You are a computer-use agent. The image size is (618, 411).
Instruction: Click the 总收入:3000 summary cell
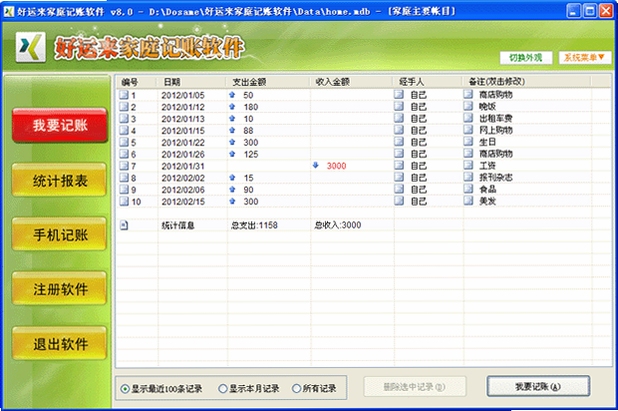coord(338,225)
